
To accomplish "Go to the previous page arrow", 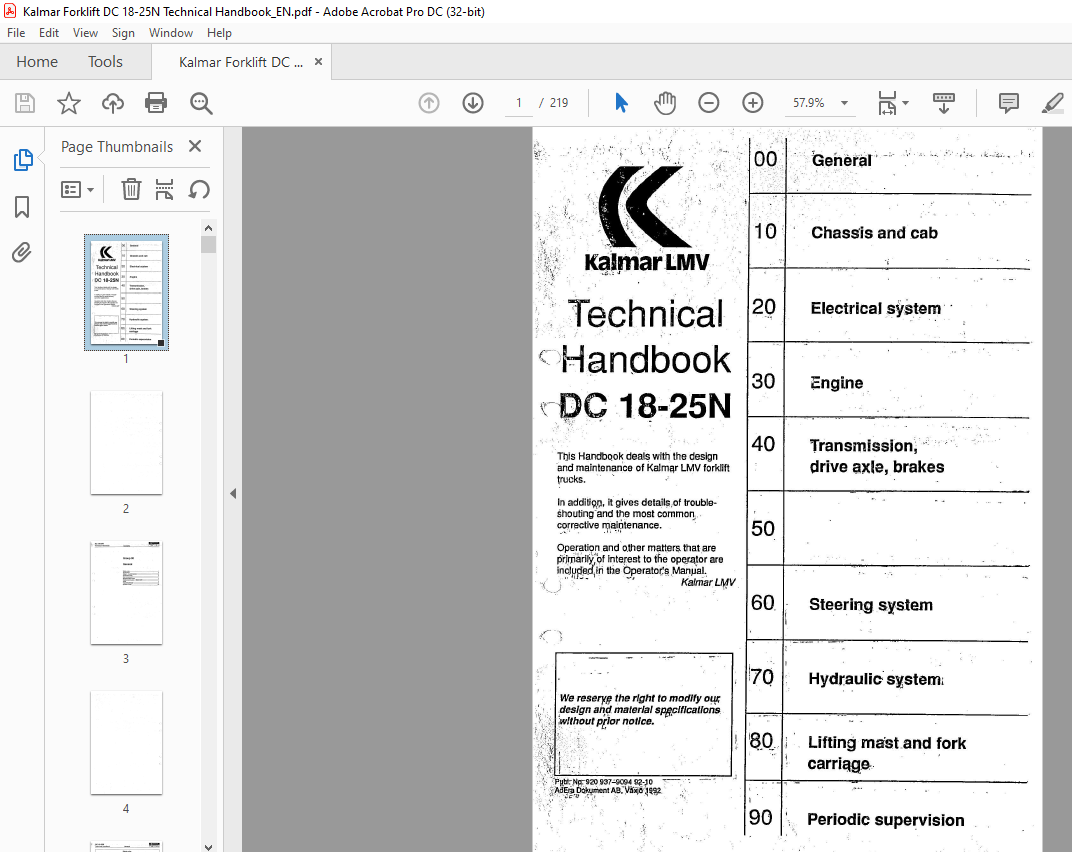I will [x=429, y=103].
